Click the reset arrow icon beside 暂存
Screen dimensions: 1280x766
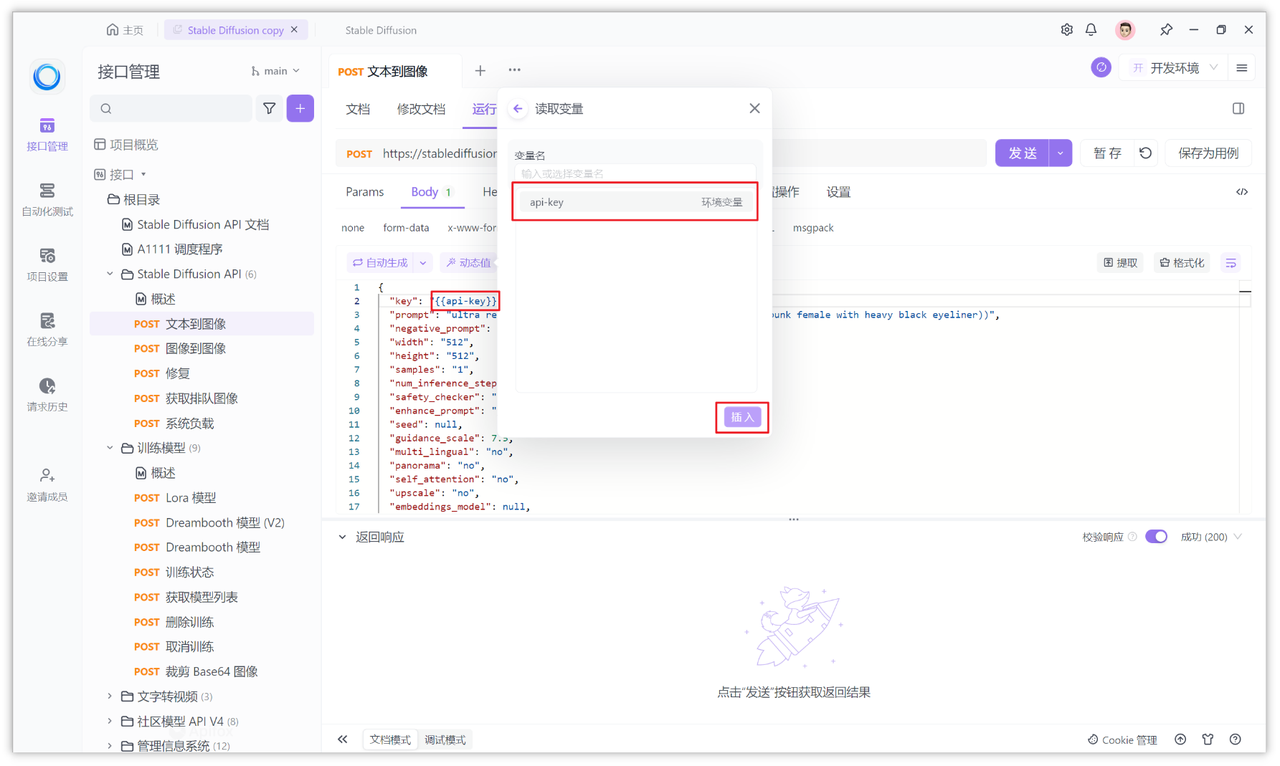point(1146,153)
